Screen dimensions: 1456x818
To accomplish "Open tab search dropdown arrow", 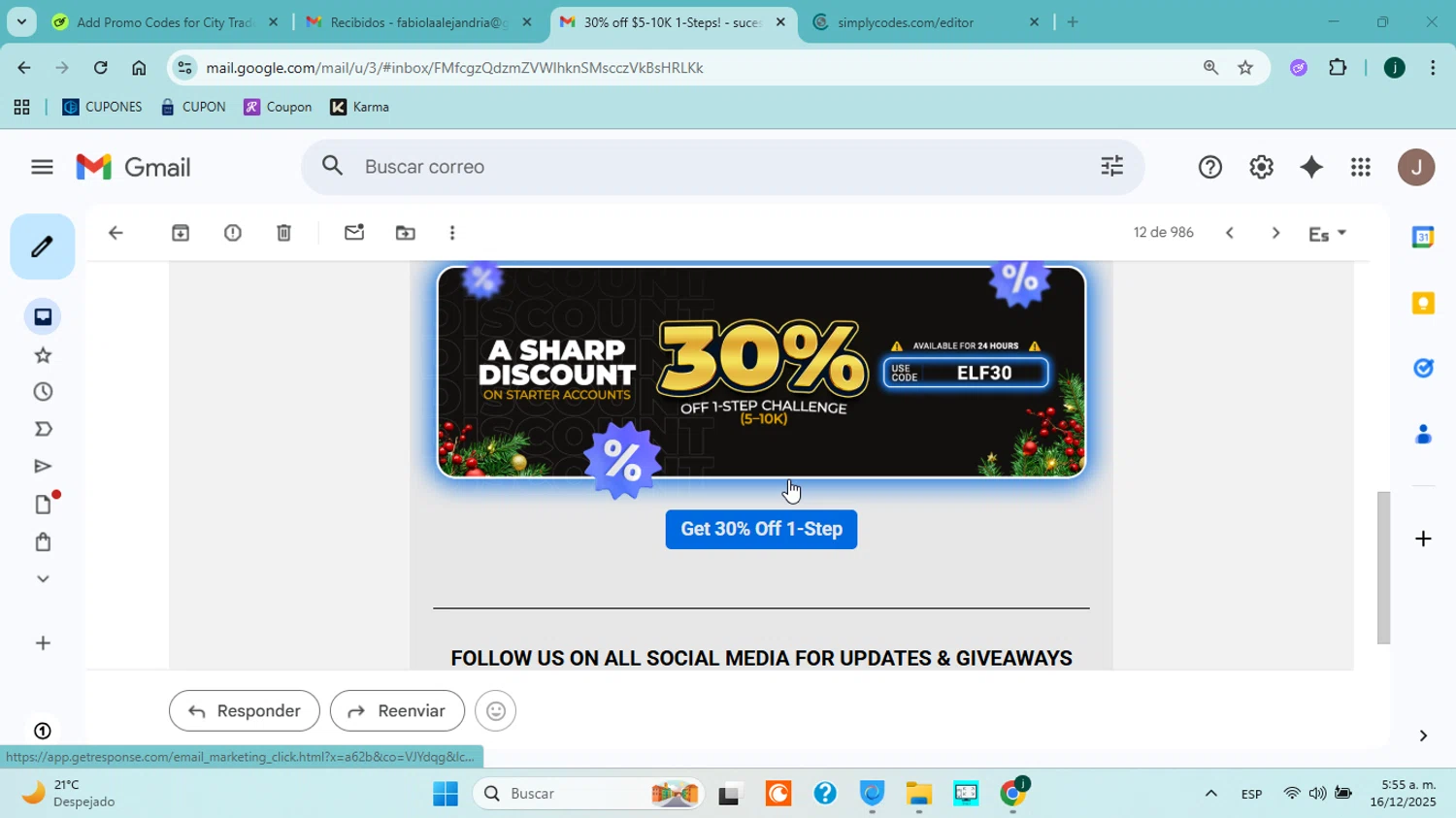I will click(x=21, y=21).
